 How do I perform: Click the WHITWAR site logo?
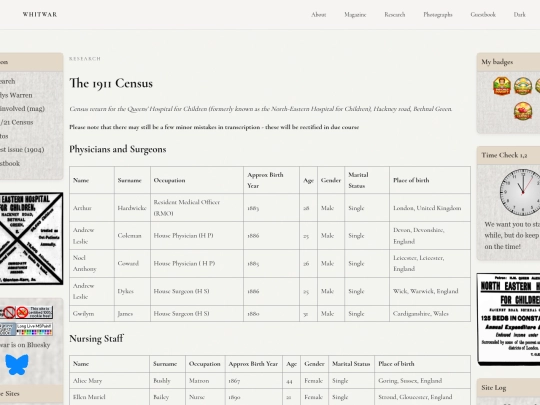[40, 14]
